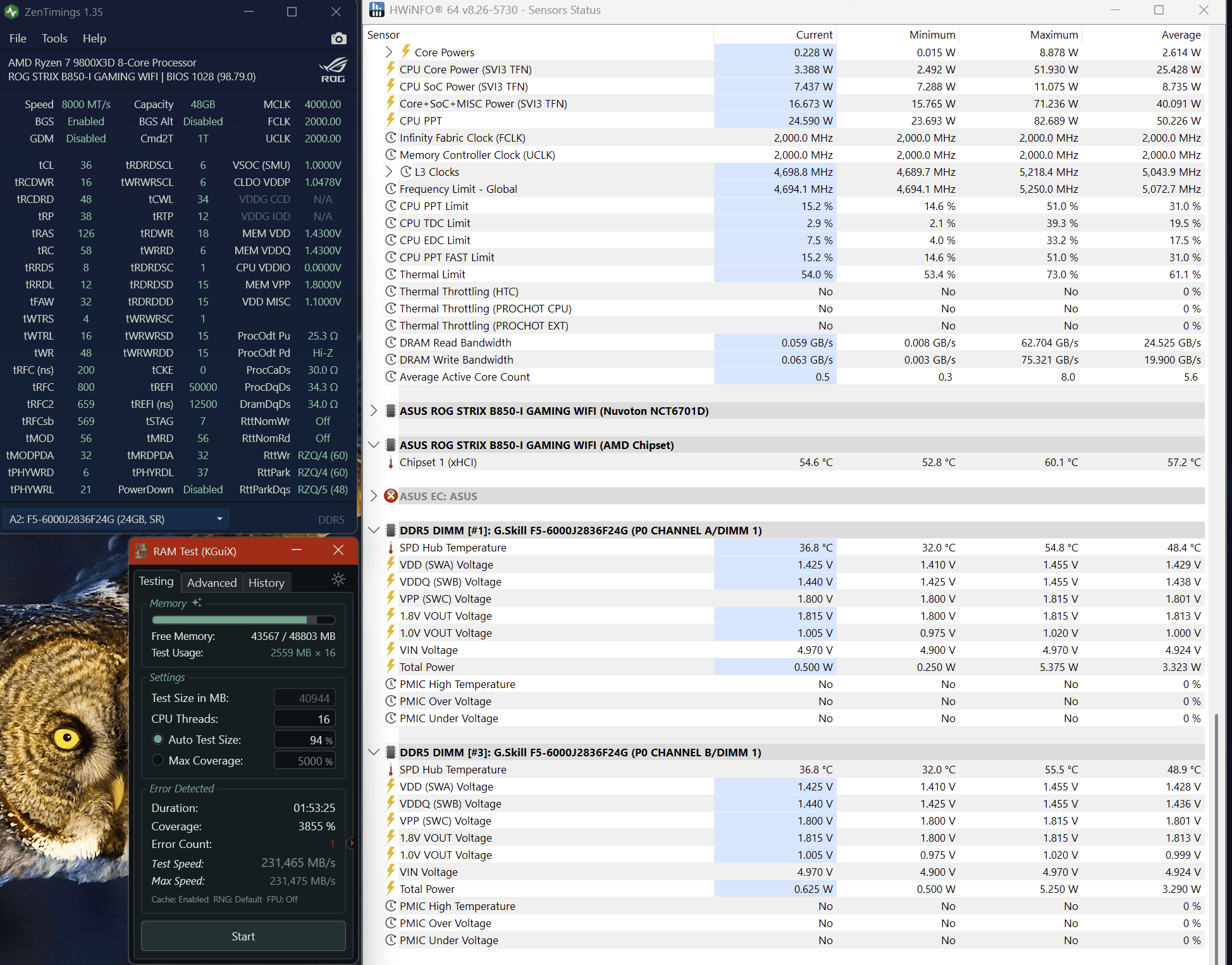This screenshot has width=1232, height=965.
Task: Click the thermometer icon for Chipset 1 (xHCI)
Action: [x=391, y=462]
